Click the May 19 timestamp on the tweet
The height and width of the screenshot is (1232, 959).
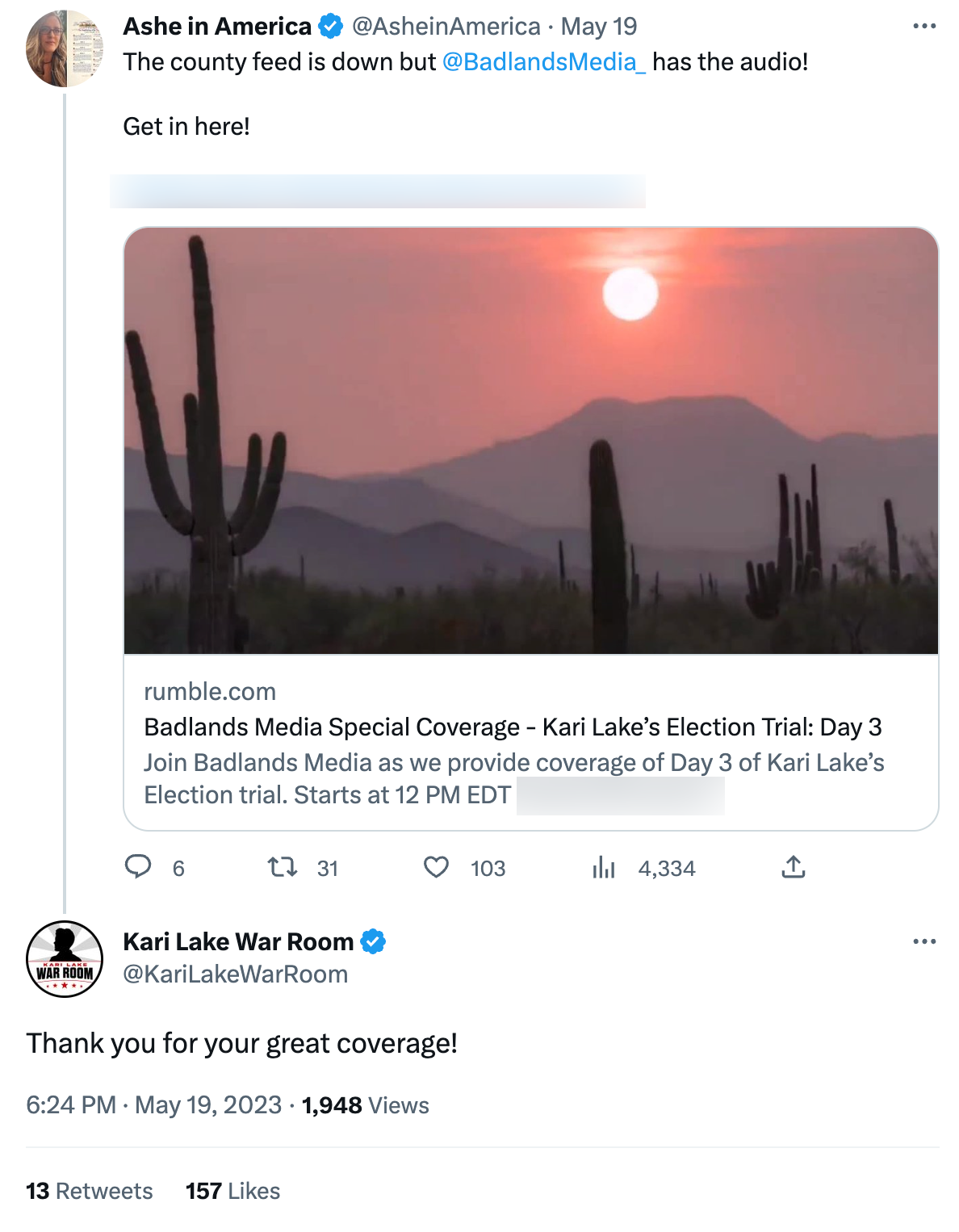(x=599, y=25)
